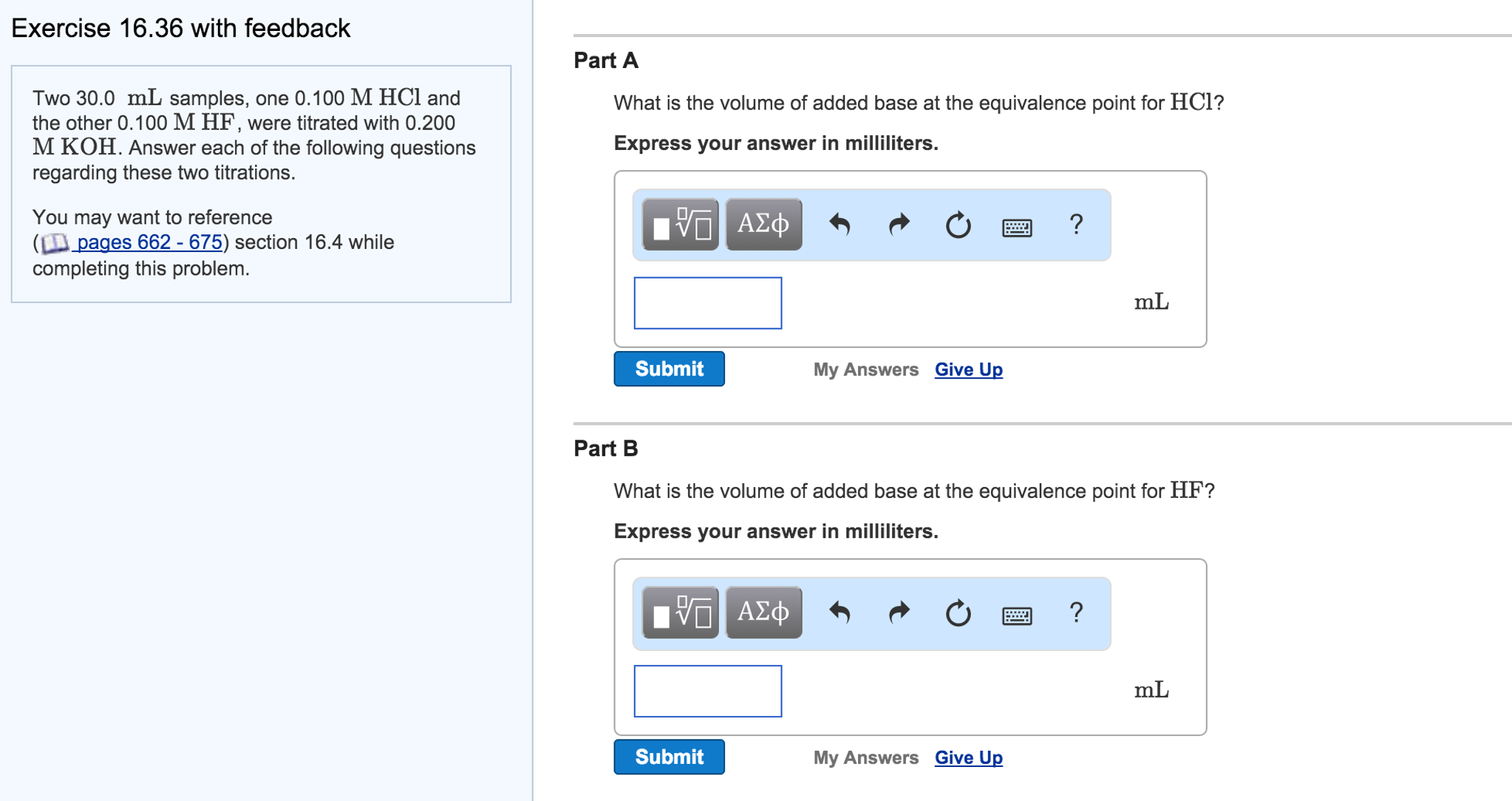Submit the Part B answer
This screenshot has height=801, width=1512.
click(668, 756)
